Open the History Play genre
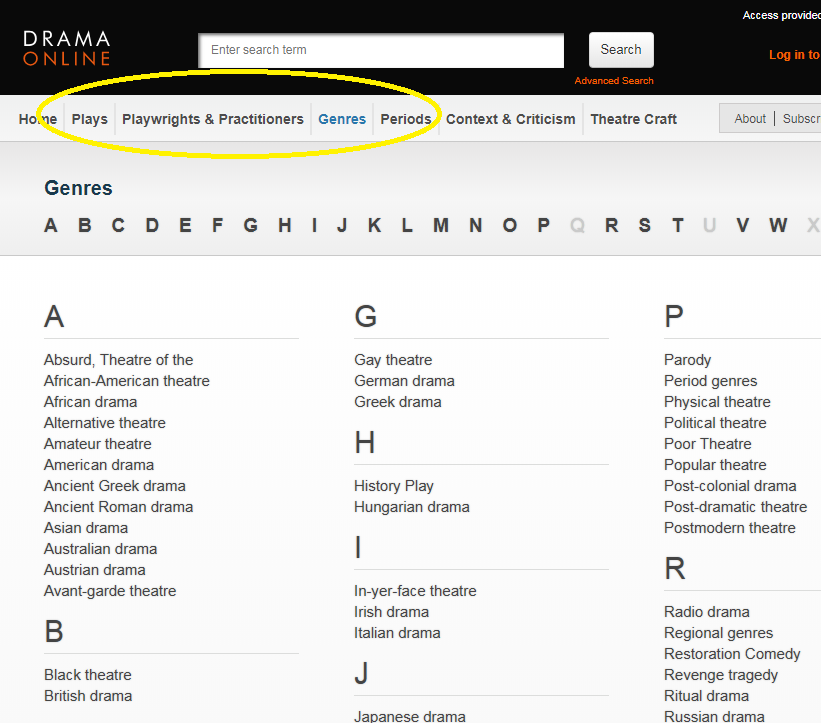Viewport: 821px width, 723px height. click(393, 486)
